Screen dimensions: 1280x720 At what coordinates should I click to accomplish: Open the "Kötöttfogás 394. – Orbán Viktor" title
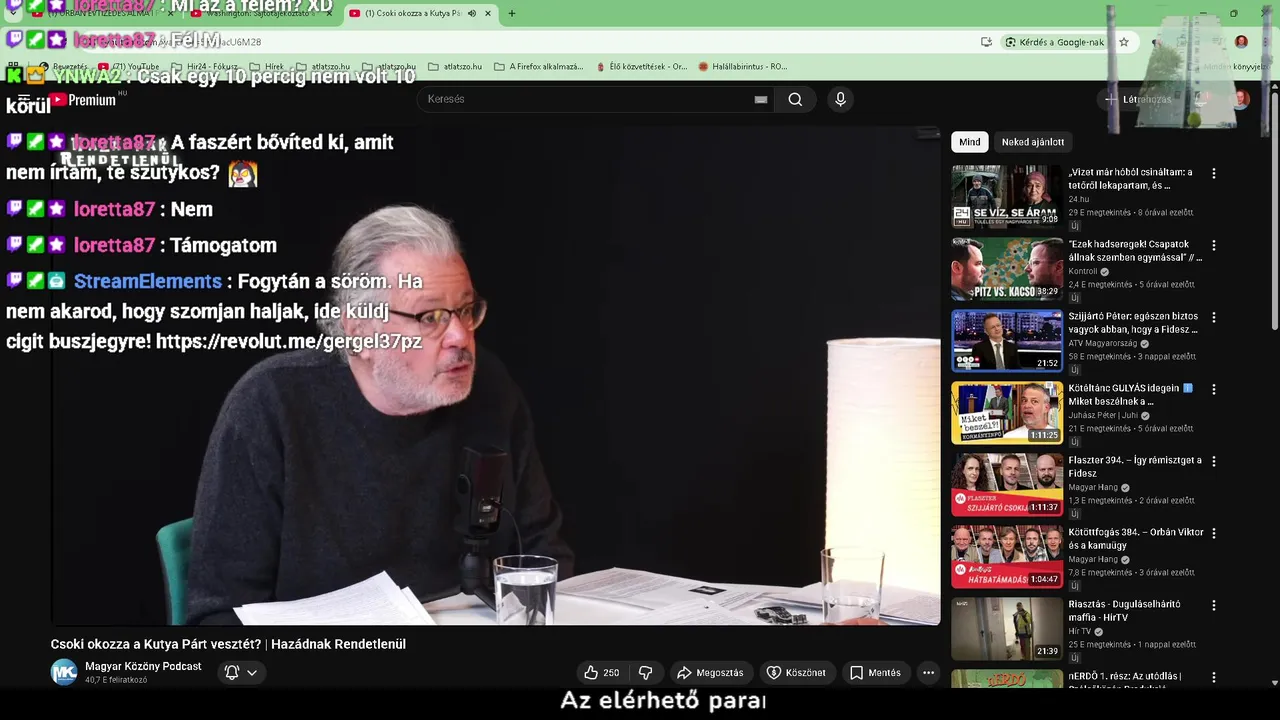point(1135,539)
